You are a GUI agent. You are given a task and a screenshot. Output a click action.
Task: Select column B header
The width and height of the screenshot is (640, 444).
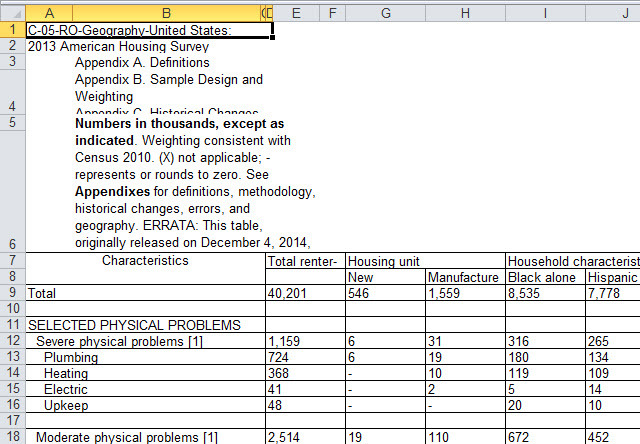pos(166,13)
